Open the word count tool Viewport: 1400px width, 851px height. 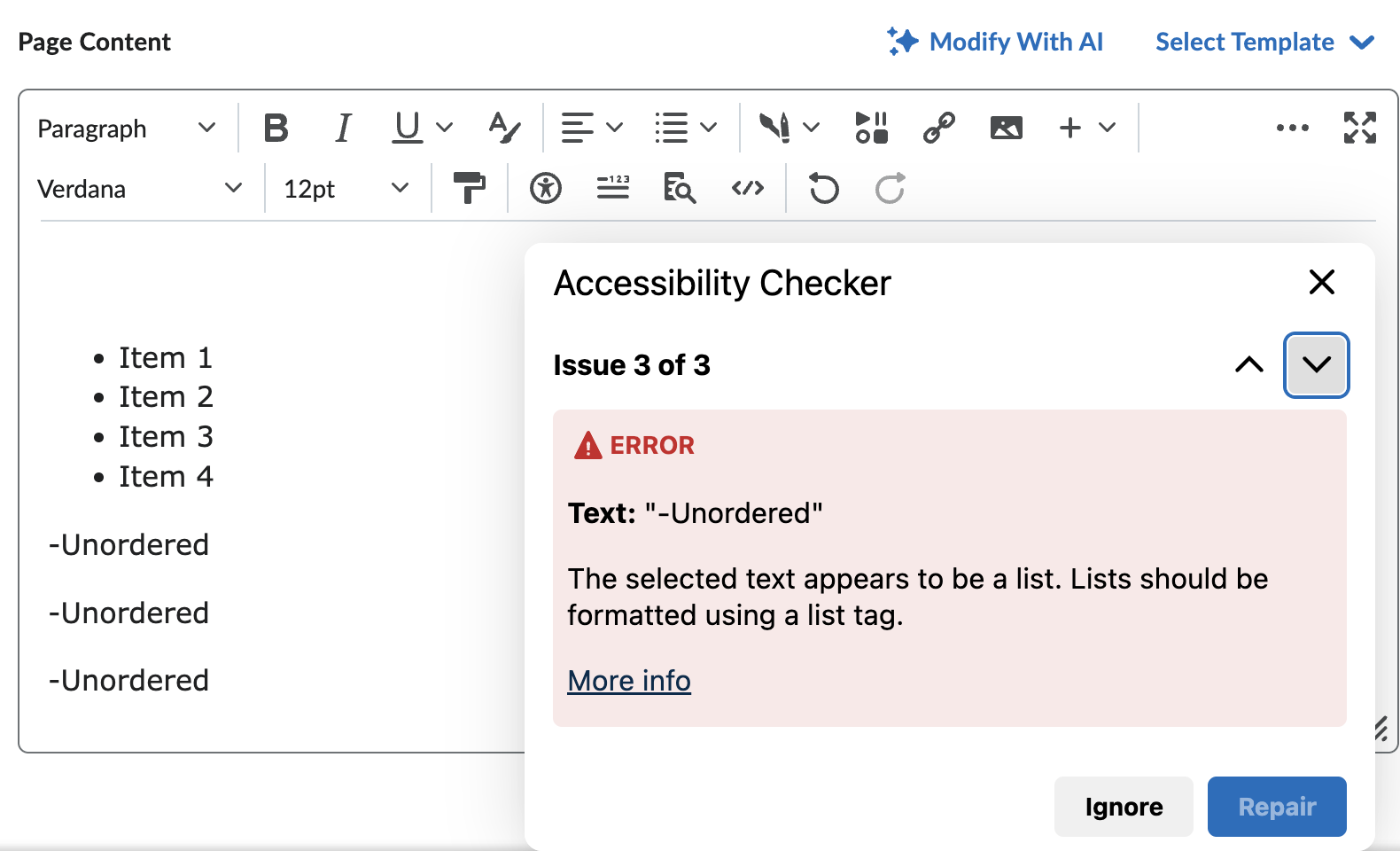coord(613,189)
